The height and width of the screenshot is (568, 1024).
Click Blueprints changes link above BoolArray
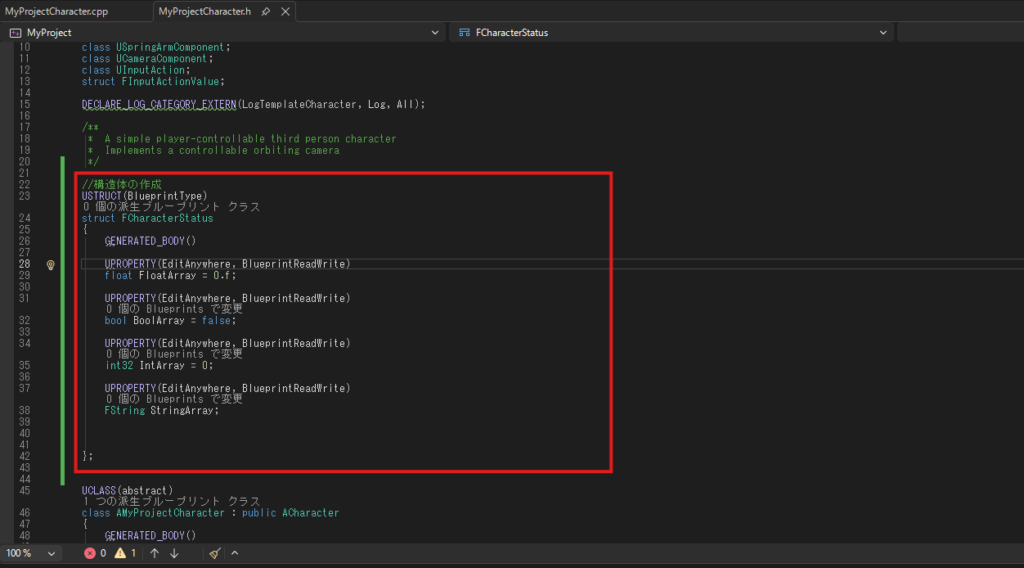click(x=174, y=309)
